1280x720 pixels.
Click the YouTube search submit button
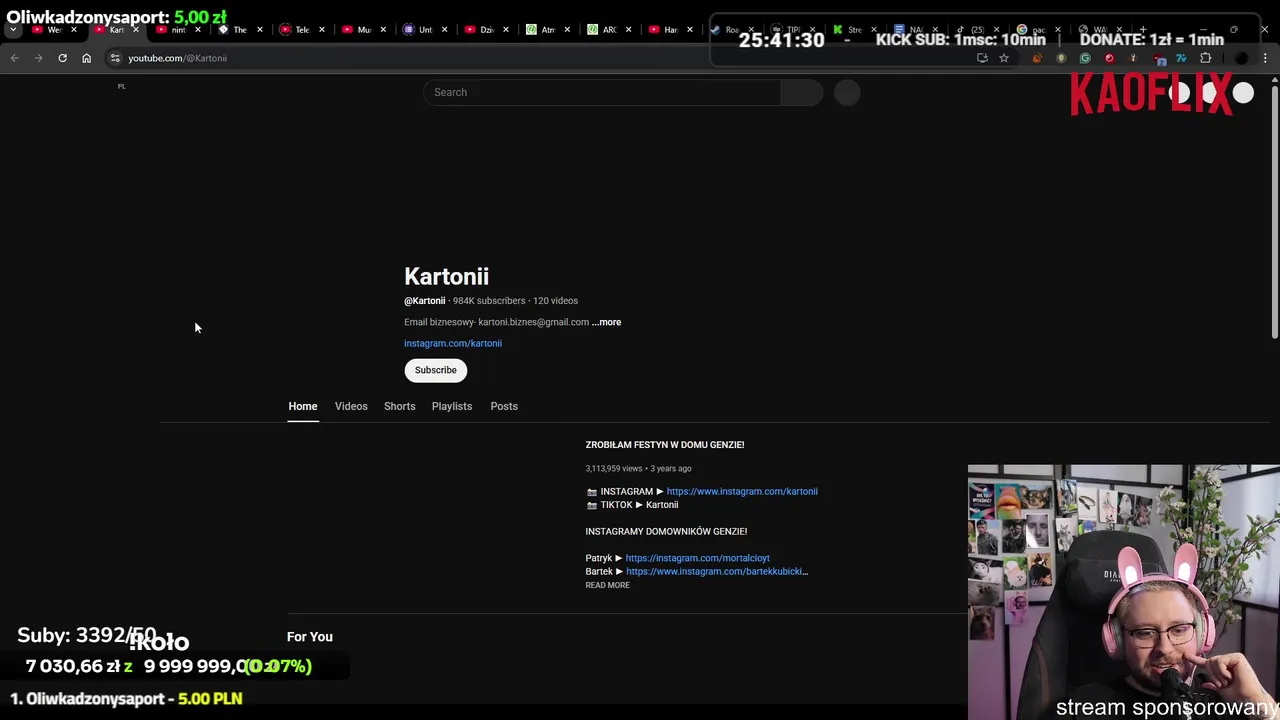click(x=801, y=92)
